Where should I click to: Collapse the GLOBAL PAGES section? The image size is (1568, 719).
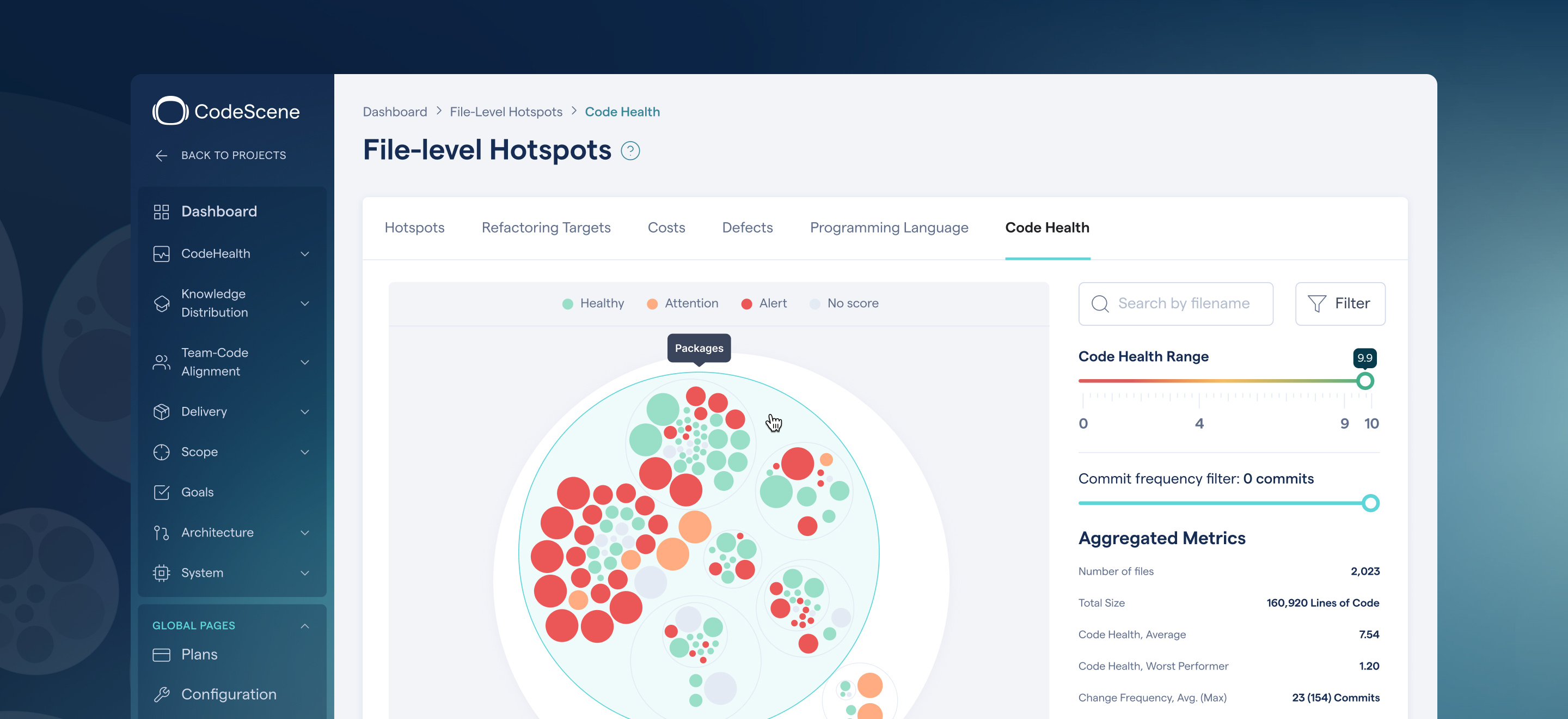point(304,625)
